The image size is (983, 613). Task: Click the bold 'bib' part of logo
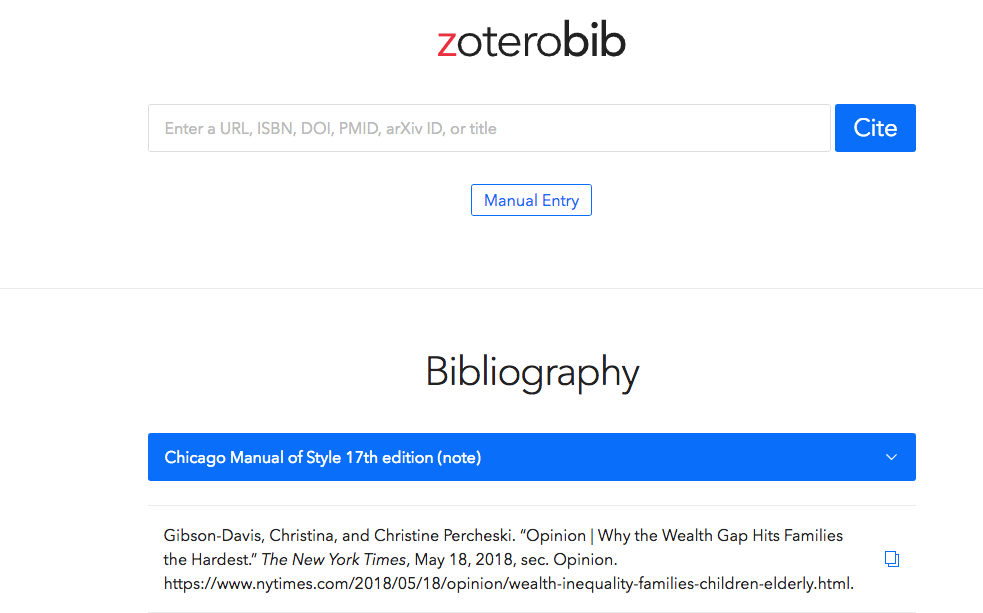coord(594,39)
